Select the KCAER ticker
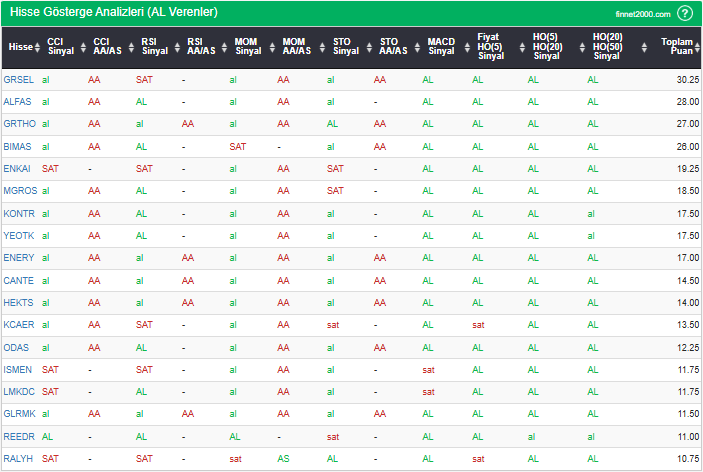 tap(19, 325)
